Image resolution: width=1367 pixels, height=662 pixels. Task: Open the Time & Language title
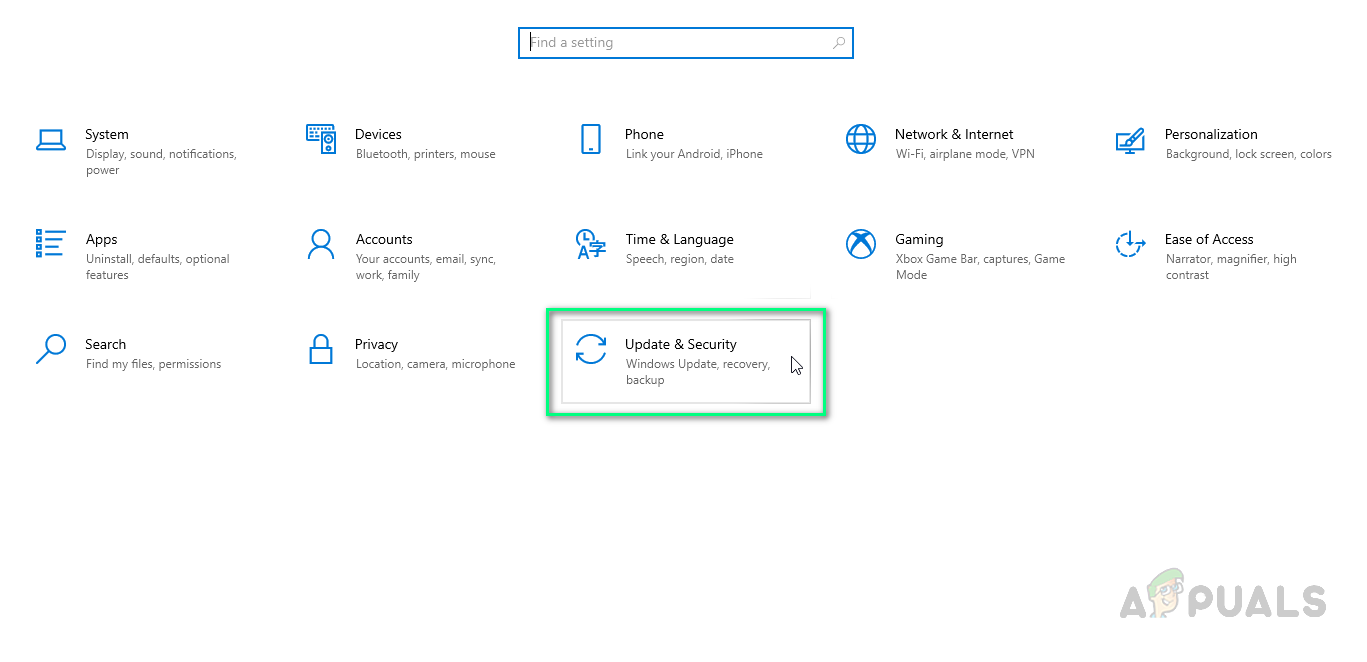pos(680,240)
